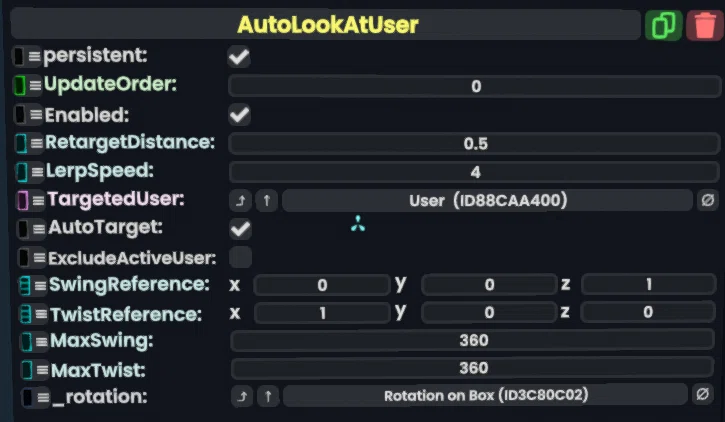
Task: Click the _rotation up arrow icon
Action: (268, 396)
